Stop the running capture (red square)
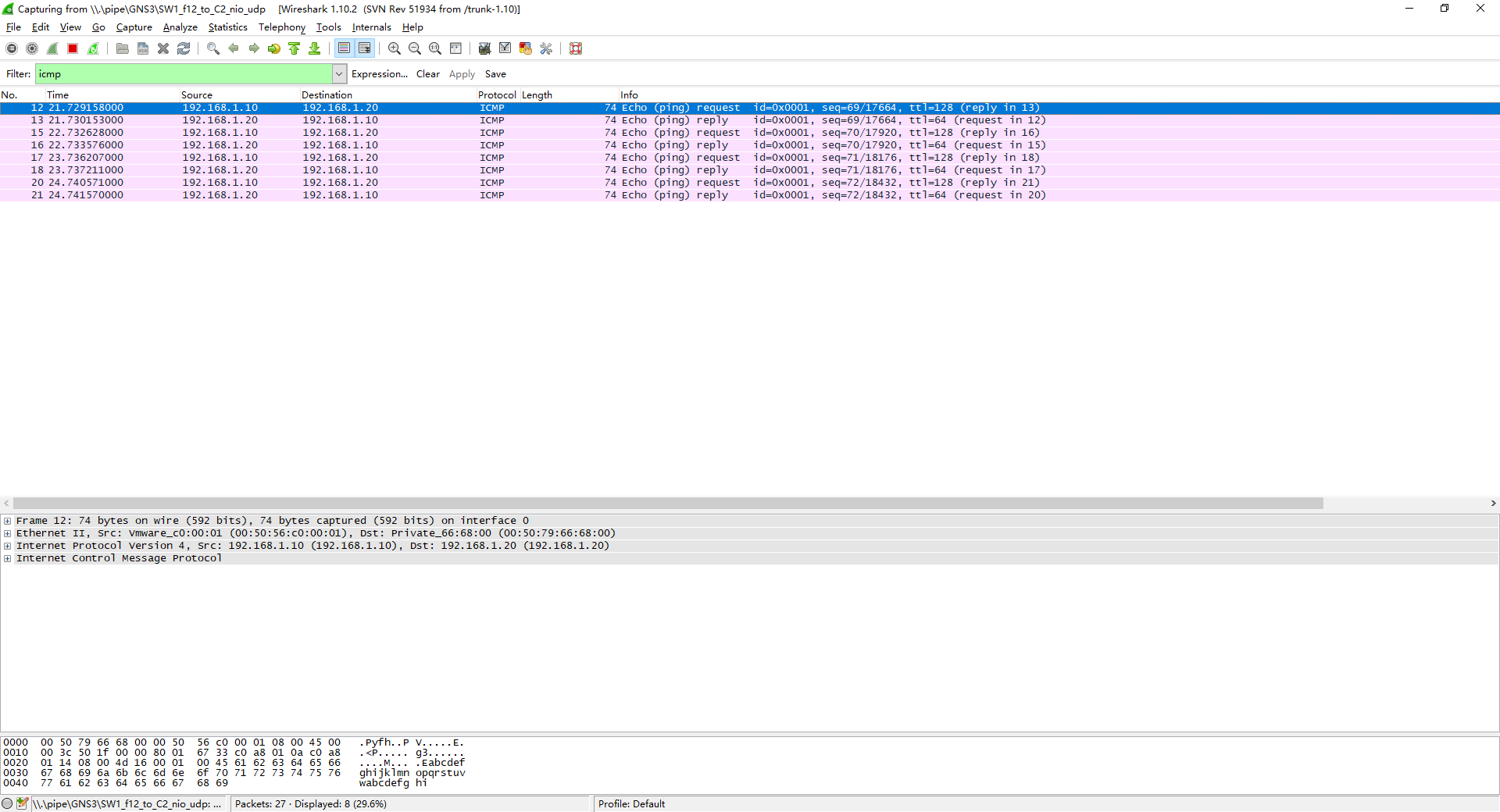1500x812 pixels. [x=73, y=48]
